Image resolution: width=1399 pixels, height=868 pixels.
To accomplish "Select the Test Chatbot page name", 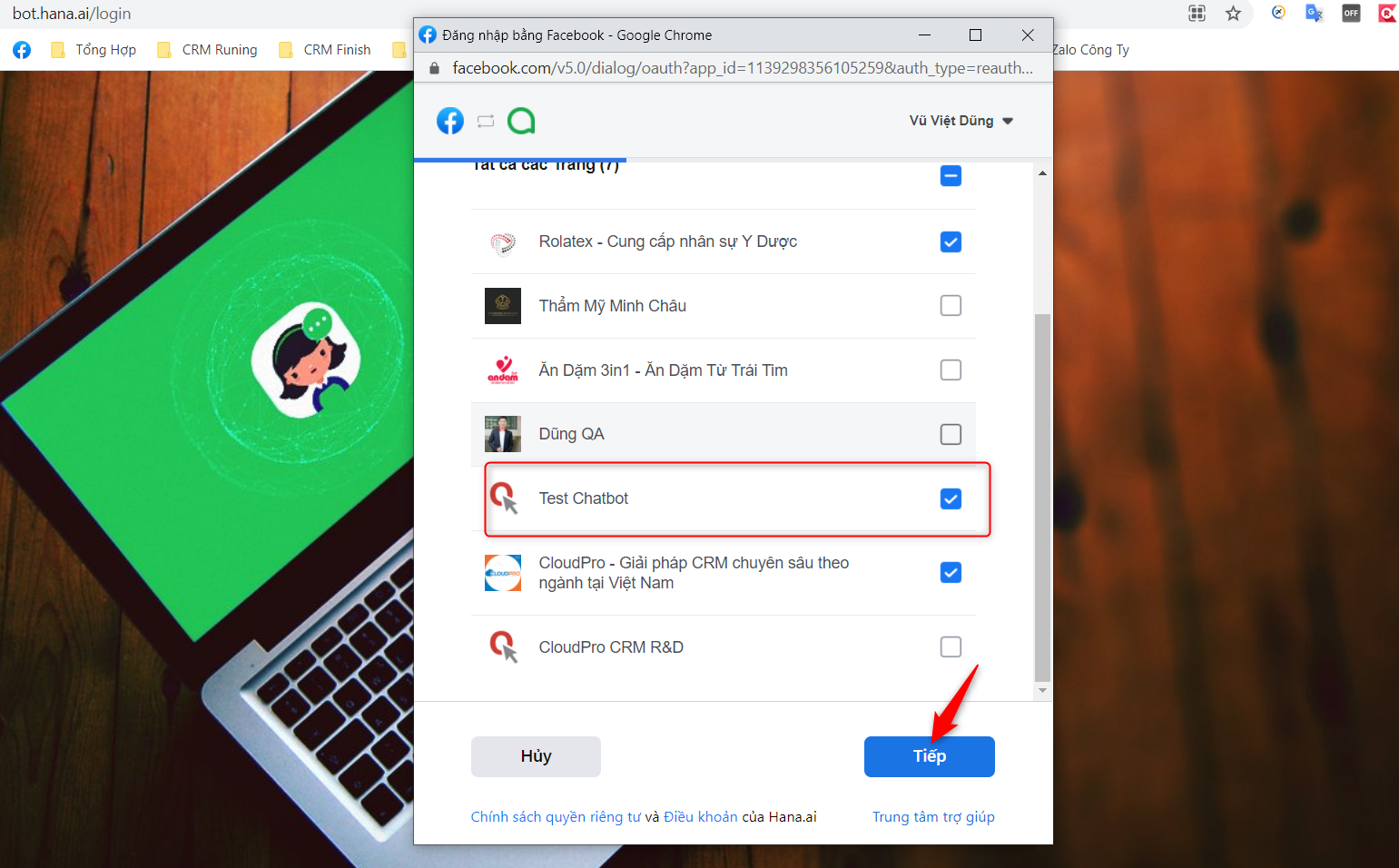I will pyautogui.click(x=583, y=498).
